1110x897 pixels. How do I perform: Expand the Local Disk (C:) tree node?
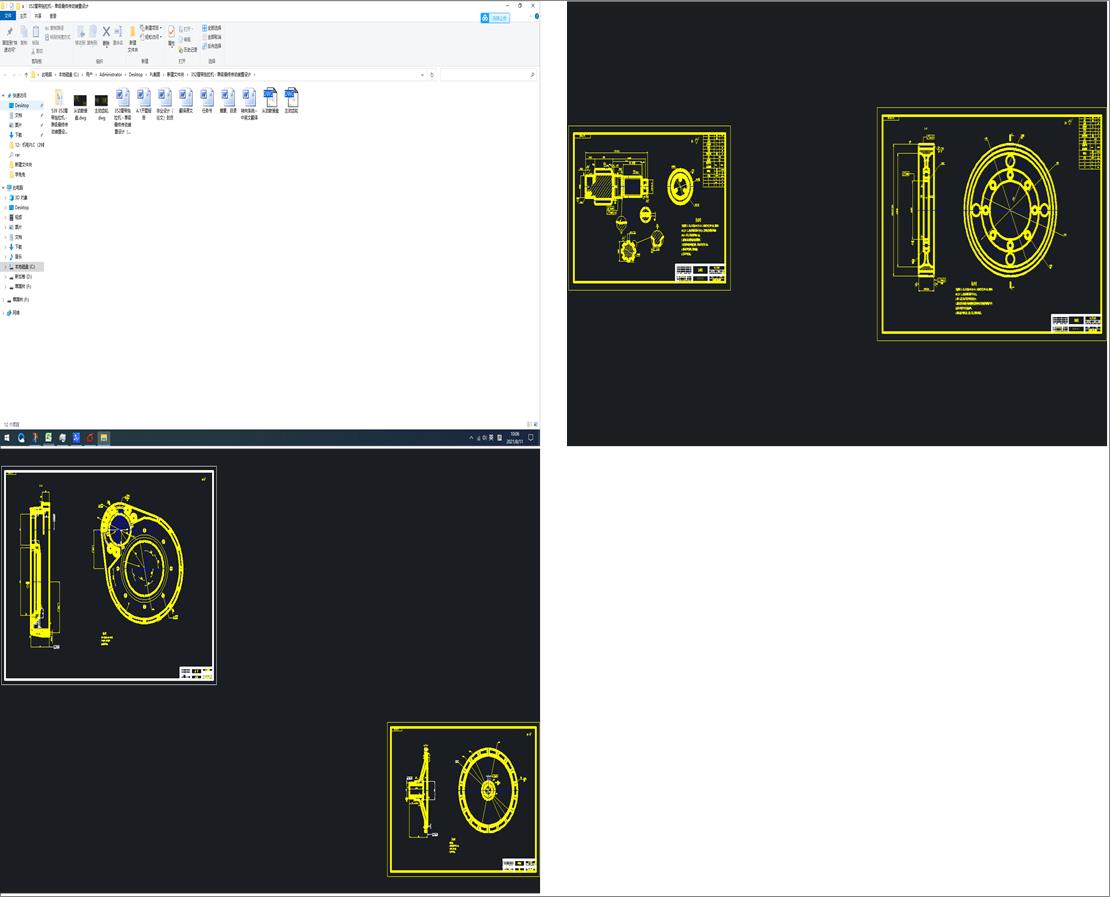pos(6,267)
